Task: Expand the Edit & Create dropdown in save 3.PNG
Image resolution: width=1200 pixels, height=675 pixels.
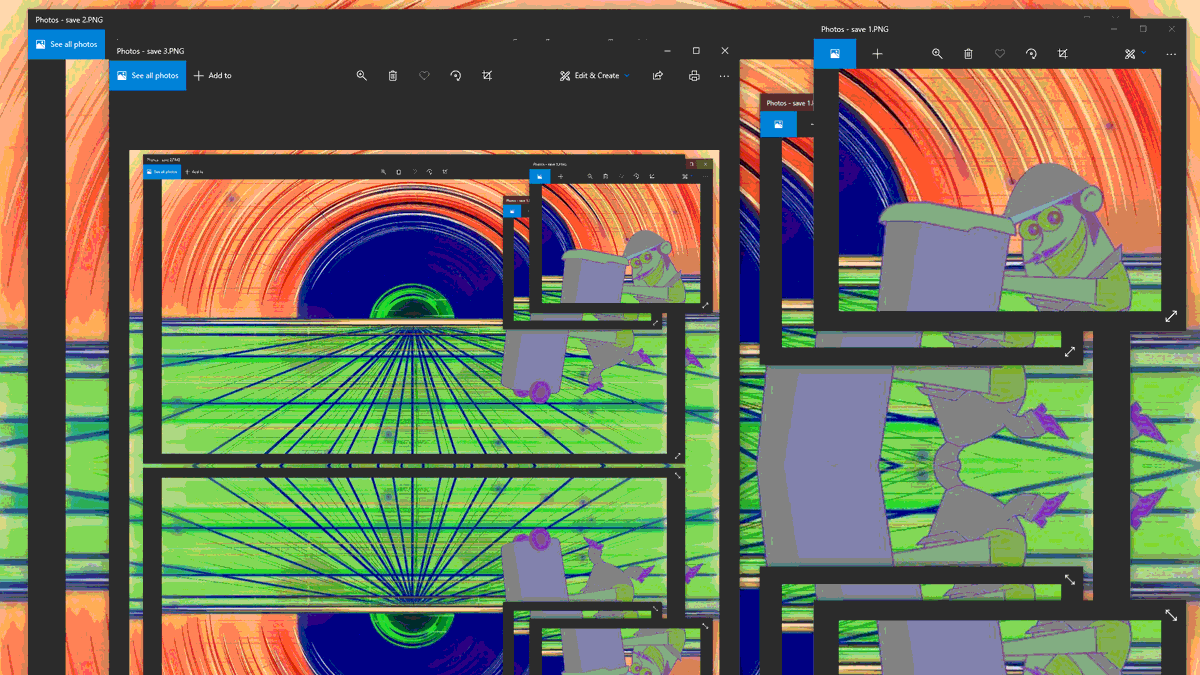Action: point(595,75)
